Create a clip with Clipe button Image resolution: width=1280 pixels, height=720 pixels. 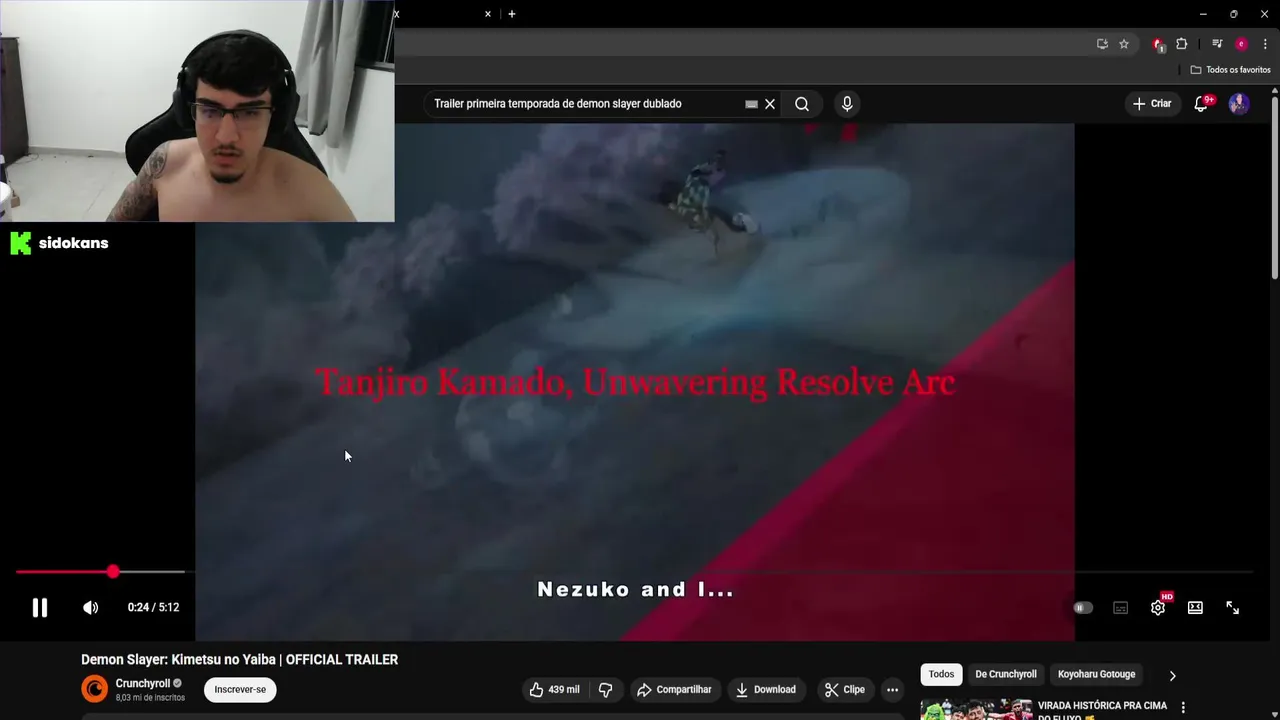[845, 689]
